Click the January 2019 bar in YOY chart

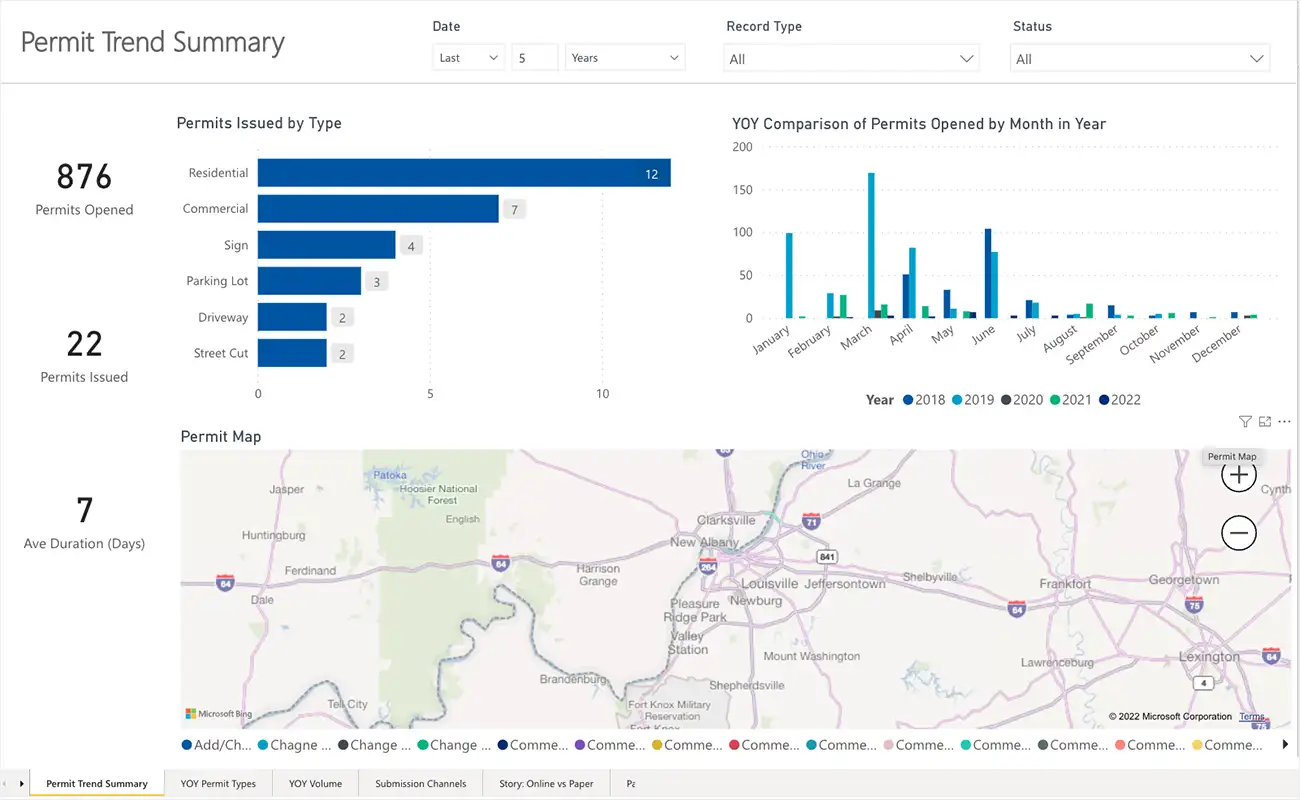tap(789, 276)
